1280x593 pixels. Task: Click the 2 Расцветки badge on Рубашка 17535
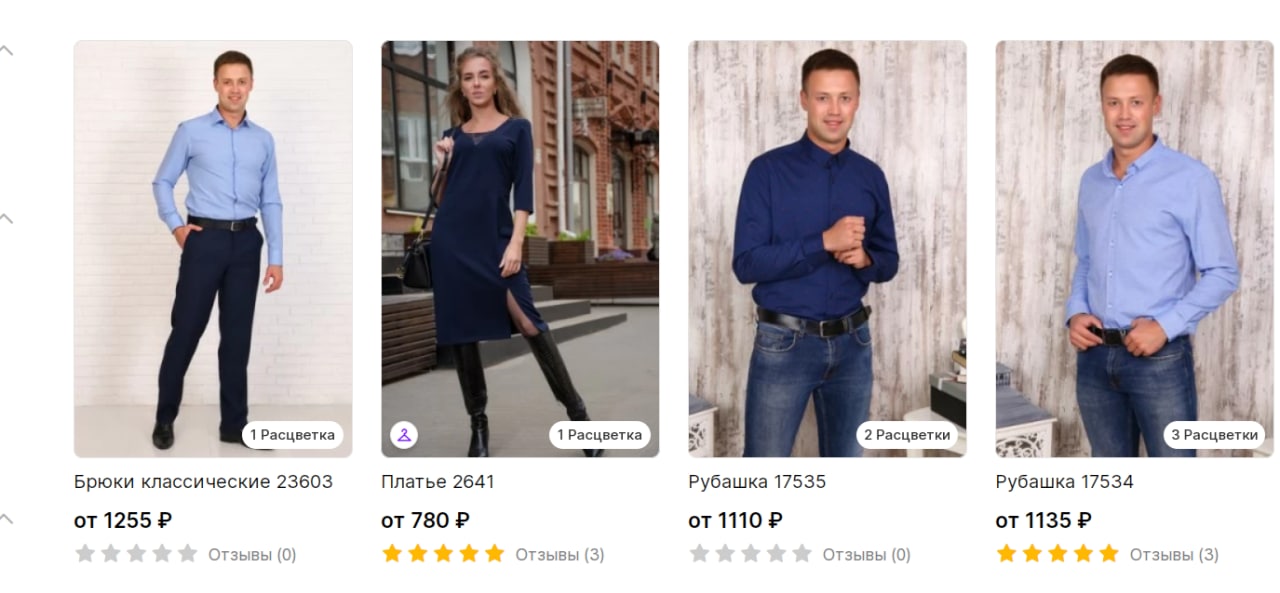coord(907,435)
